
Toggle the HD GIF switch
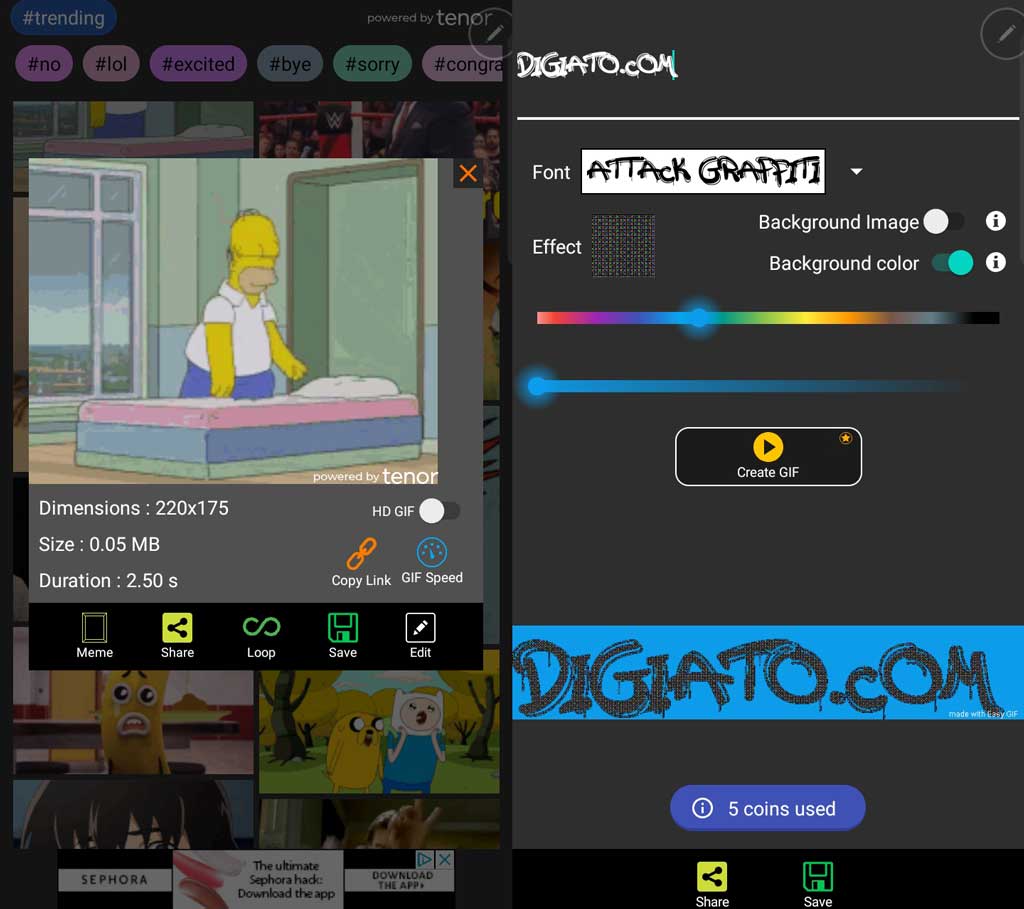coord(440,511)
